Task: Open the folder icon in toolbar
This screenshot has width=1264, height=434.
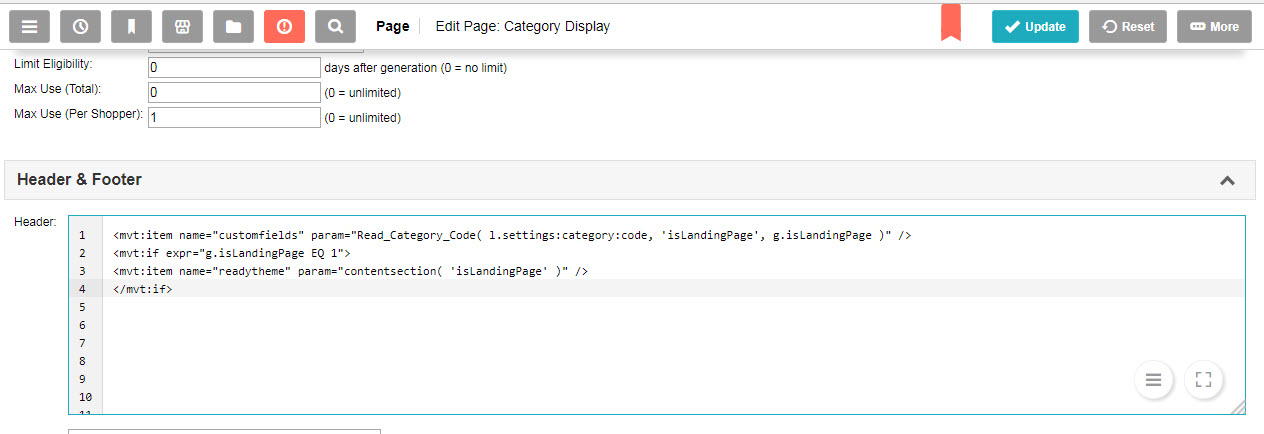Action: pos(233,27)
